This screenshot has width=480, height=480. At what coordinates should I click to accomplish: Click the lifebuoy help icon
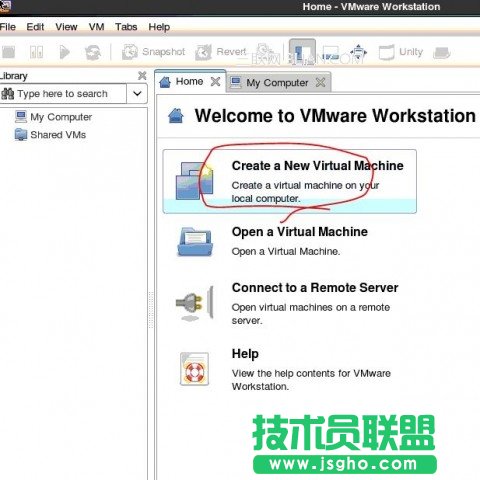pyautogui.click(x=194, y=369)
